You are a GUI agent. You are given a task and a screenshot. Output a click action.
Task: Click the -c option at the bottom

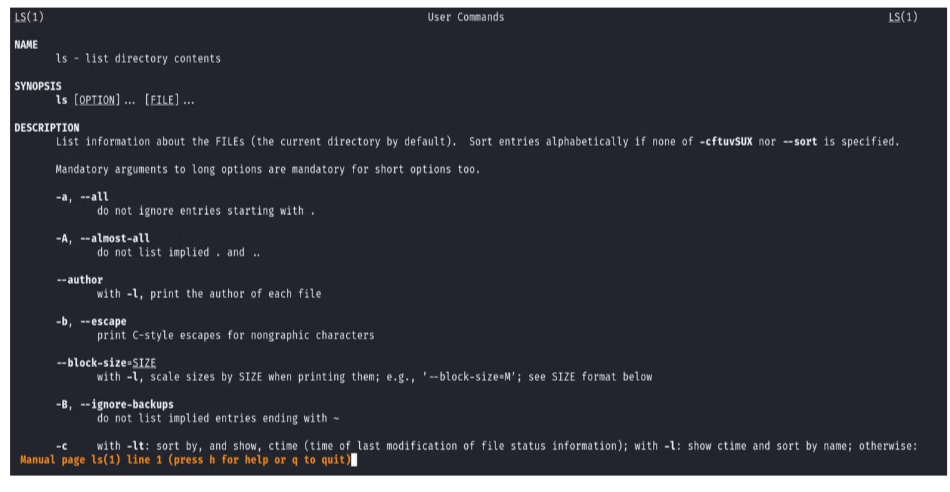click(62, 446)
